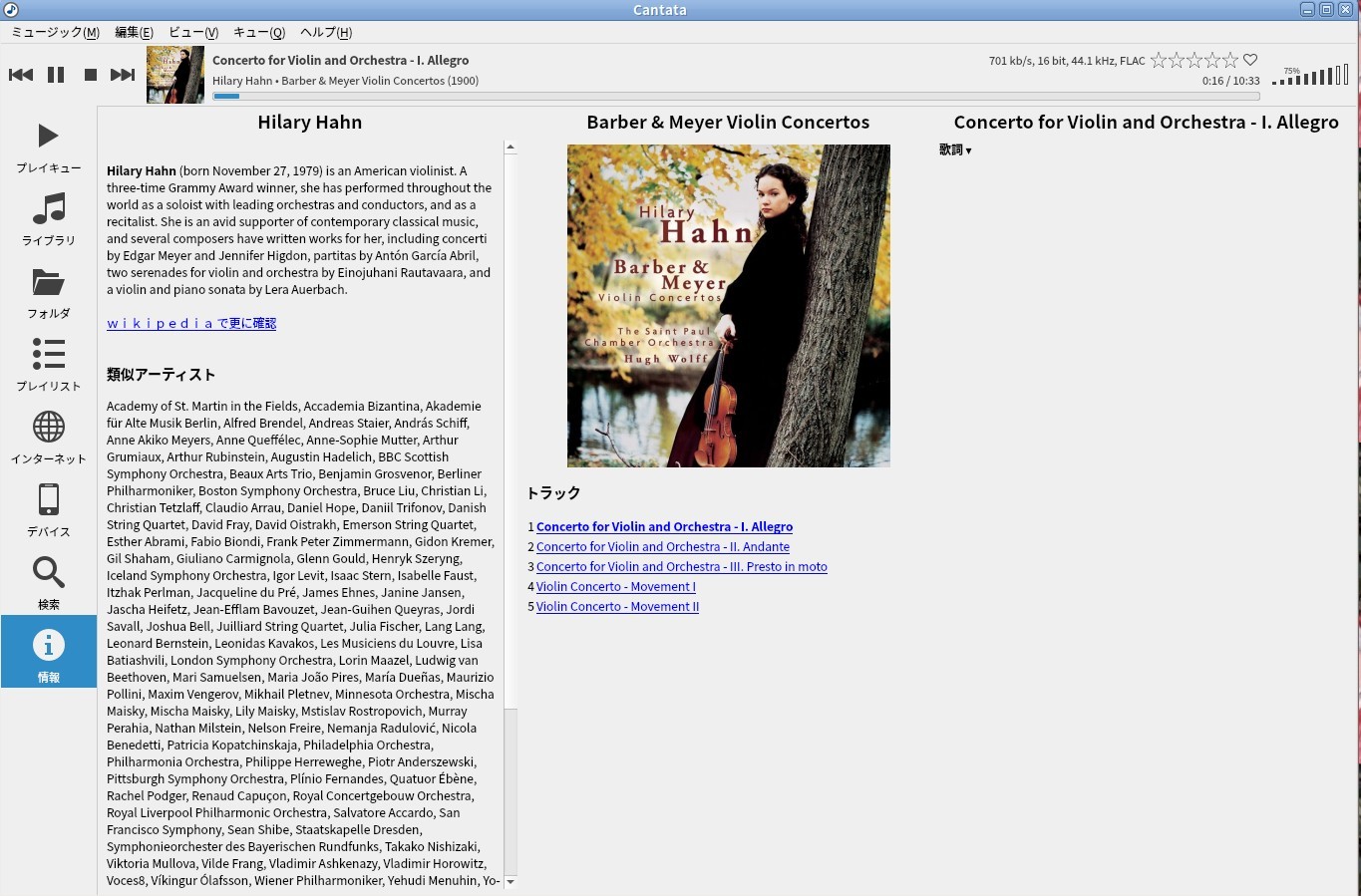Skip to the next track
The image size is (1361, 896).
pos(123,75)
